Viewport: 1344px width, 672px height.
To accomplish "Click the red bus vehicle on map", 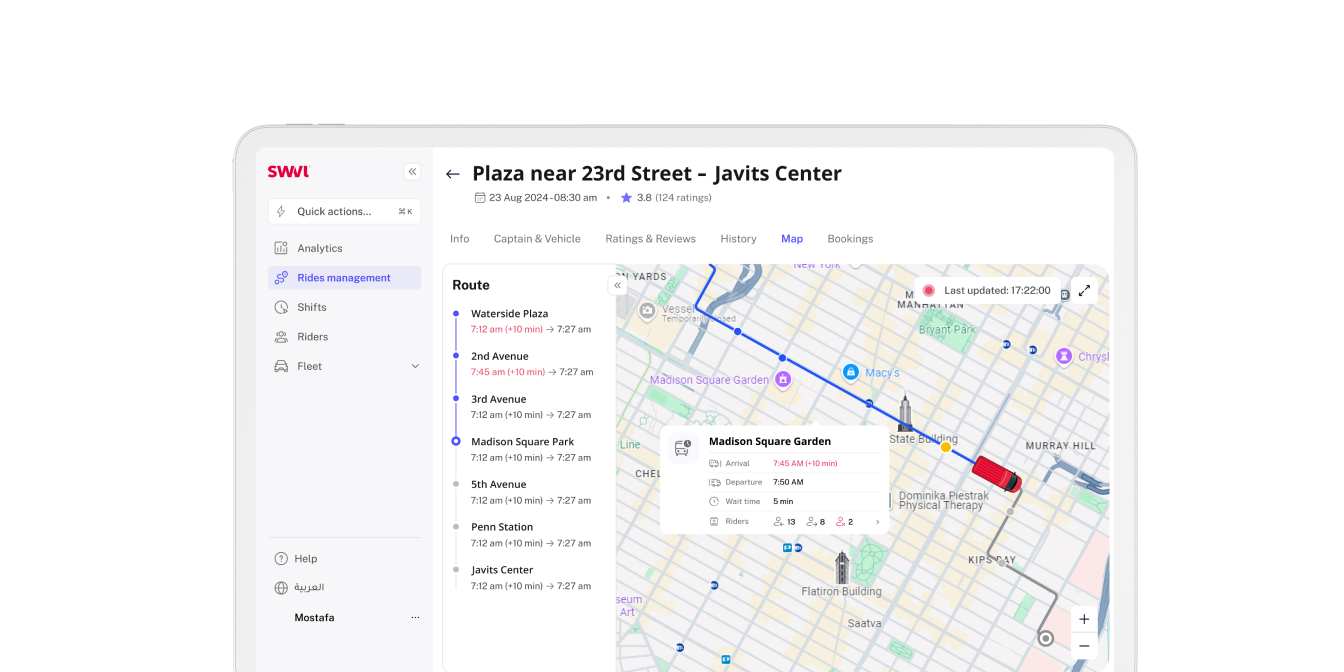I will [x=997, y=474].
